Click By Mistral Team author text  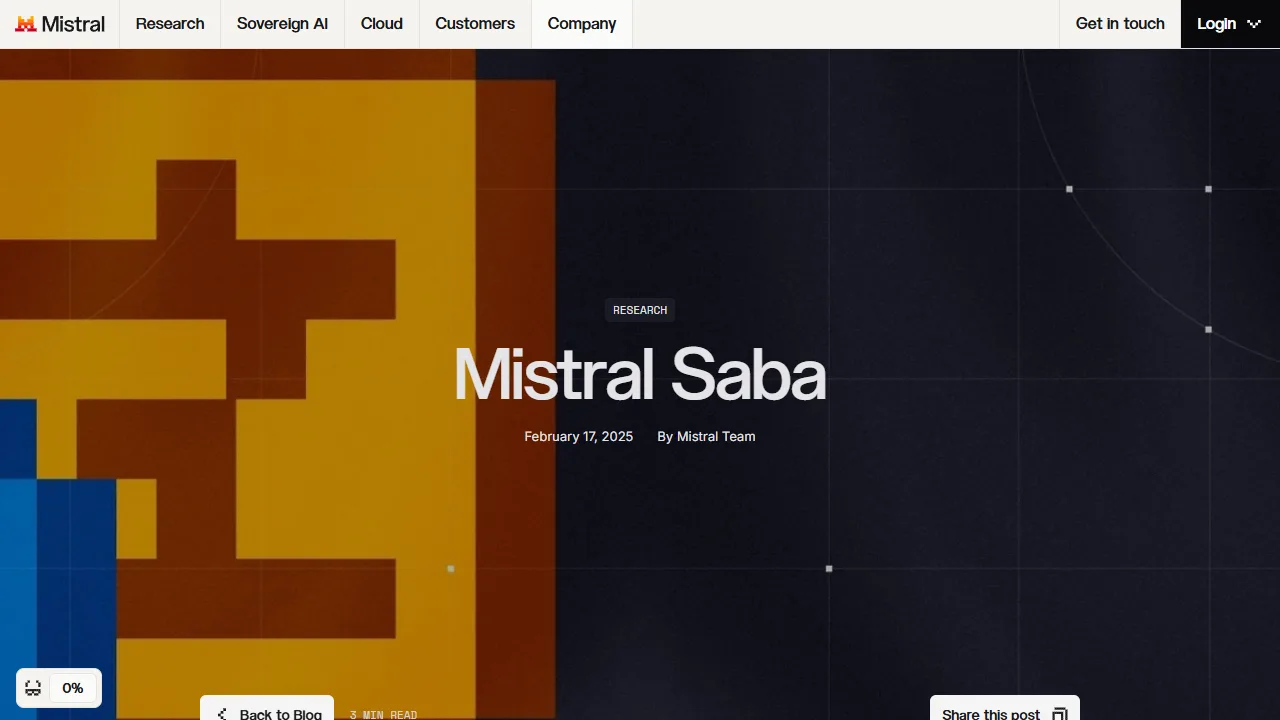pos(706,436)
